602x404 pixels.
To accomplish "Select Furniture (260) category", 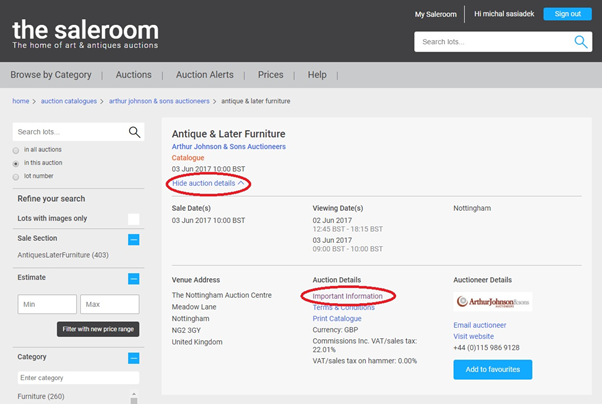I will pos(41,396).
